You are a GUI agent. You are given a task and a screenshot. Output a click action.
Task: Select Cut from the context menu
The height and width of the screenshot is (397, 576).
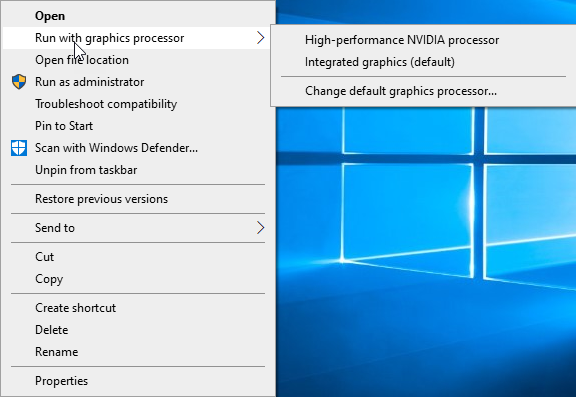[138, 257]
